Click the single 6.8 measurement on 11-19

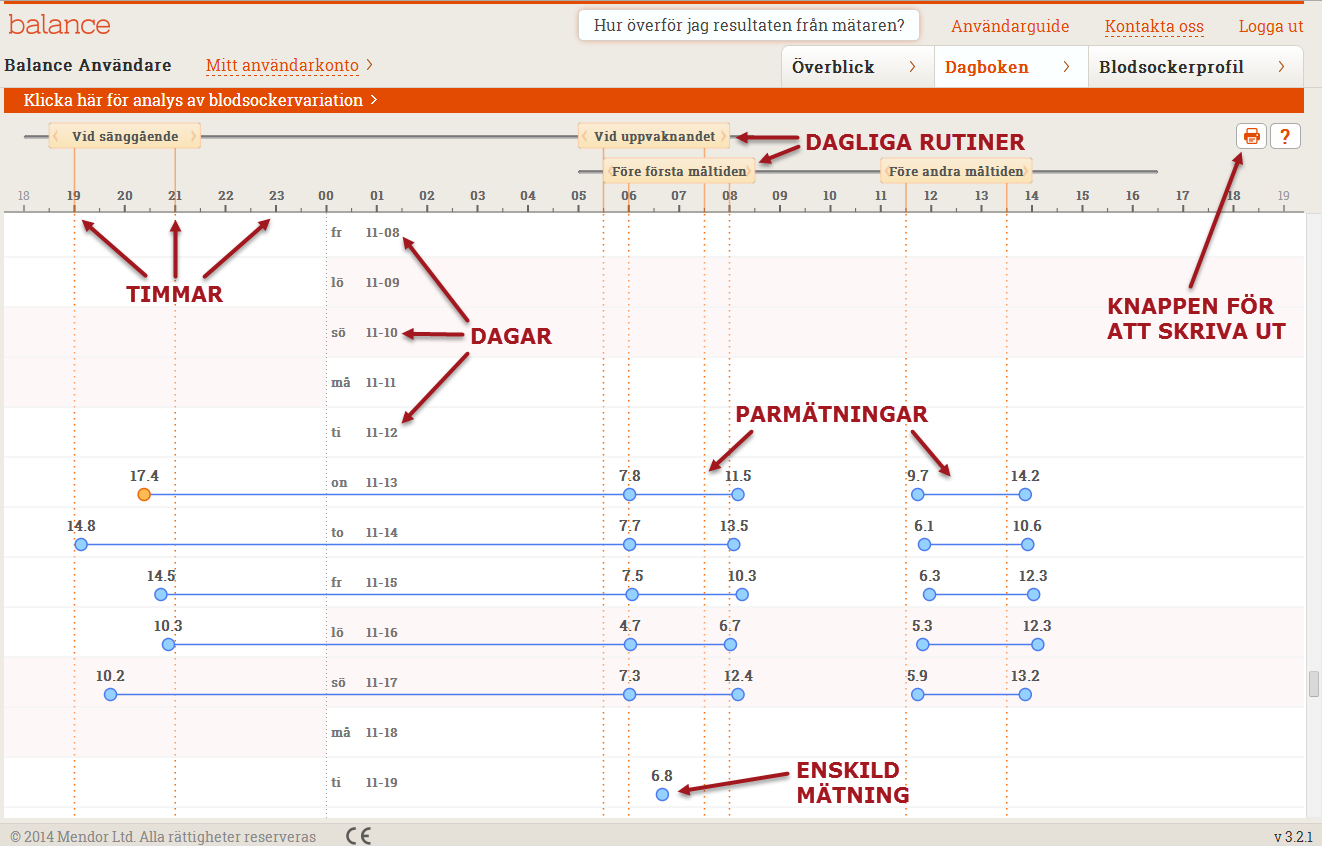point(662,794)
